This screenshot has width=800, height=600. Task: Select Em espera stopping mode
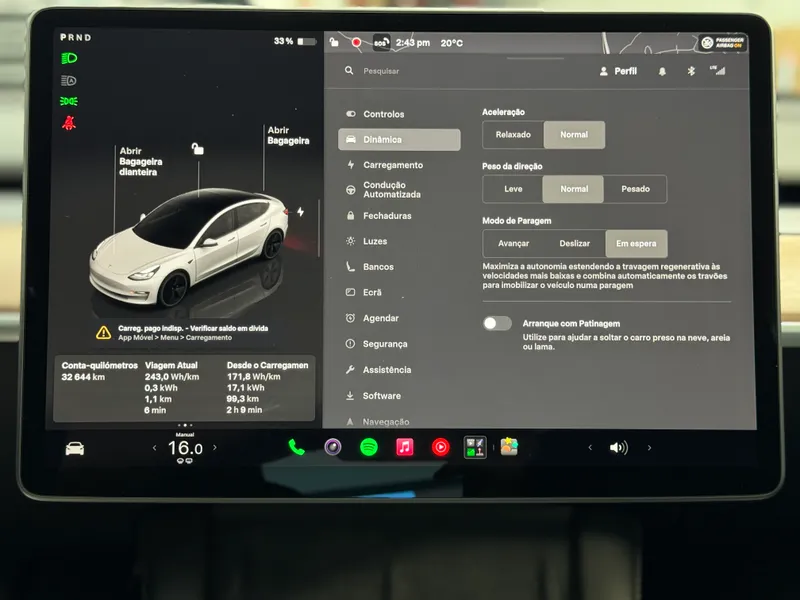(x=636, y=244)
